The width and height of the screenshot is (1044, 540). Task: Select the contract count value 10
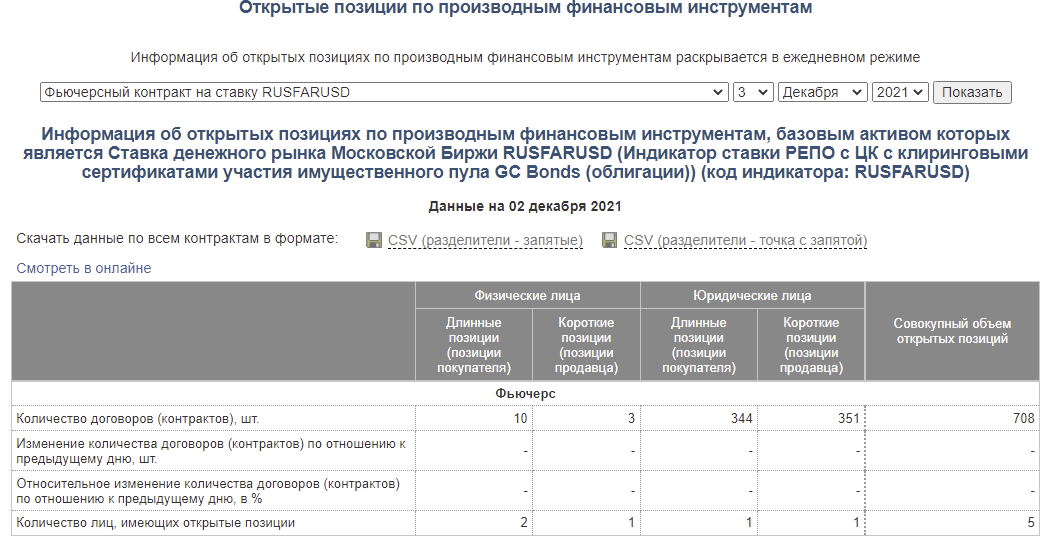(521, 419)
